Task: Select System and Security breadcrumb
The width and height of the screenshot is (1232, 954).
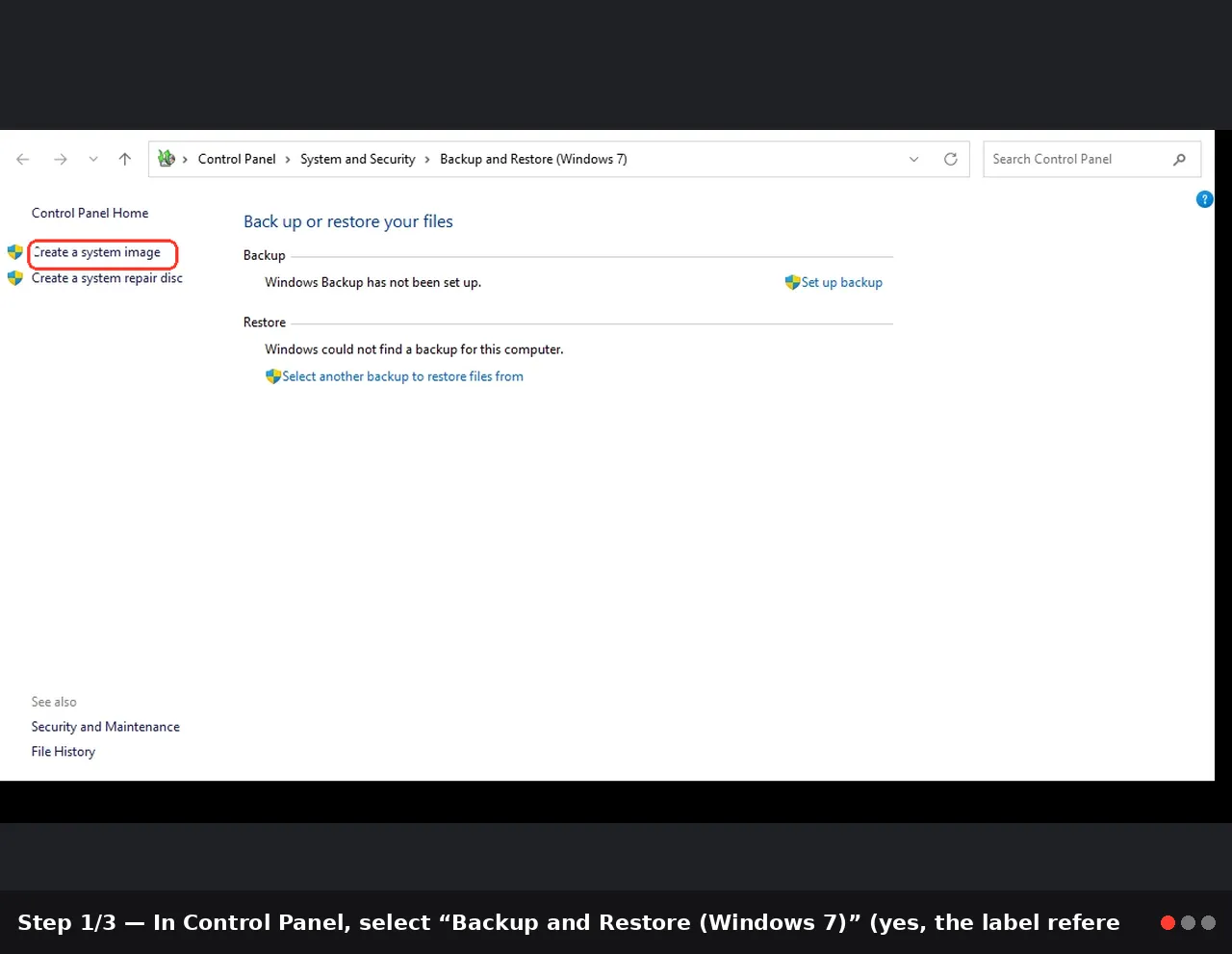Action: pos(358,159)
